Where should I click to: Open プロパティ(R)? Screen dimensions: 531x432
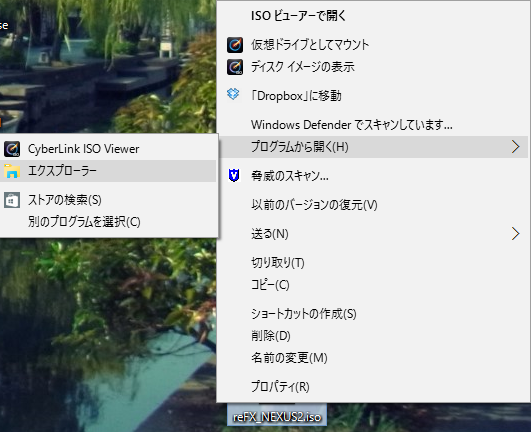[x=373, y=387]
